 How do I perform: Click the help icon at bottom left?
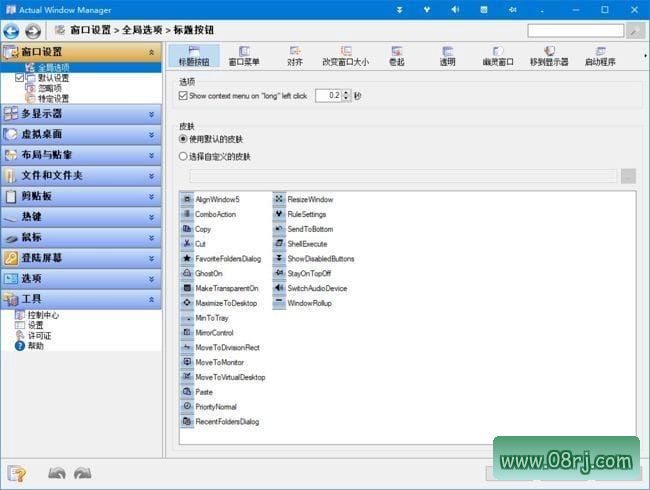17,473
